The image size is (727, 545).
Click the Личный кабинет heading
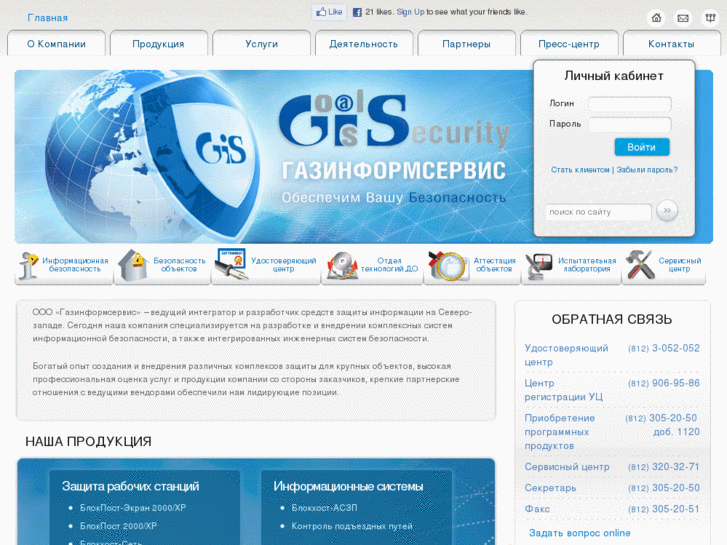[x=613, y=76]
